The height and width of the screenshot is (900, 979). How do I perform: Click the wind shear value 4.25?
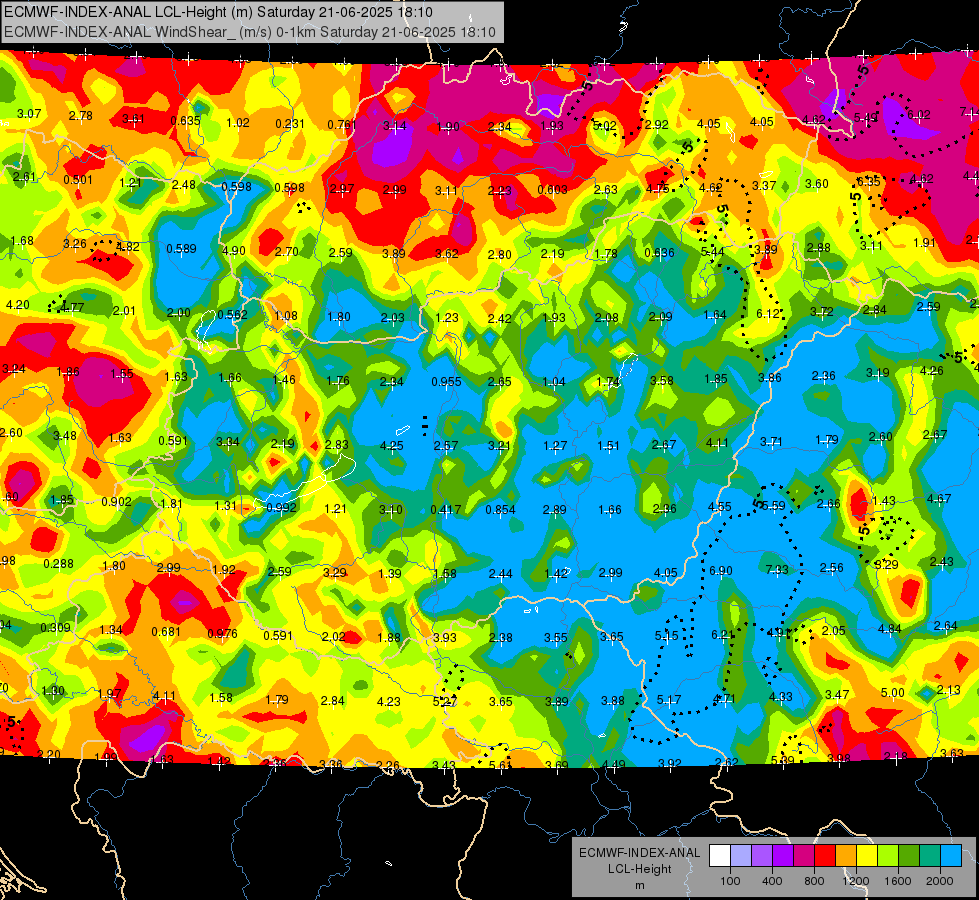(391, 446)
